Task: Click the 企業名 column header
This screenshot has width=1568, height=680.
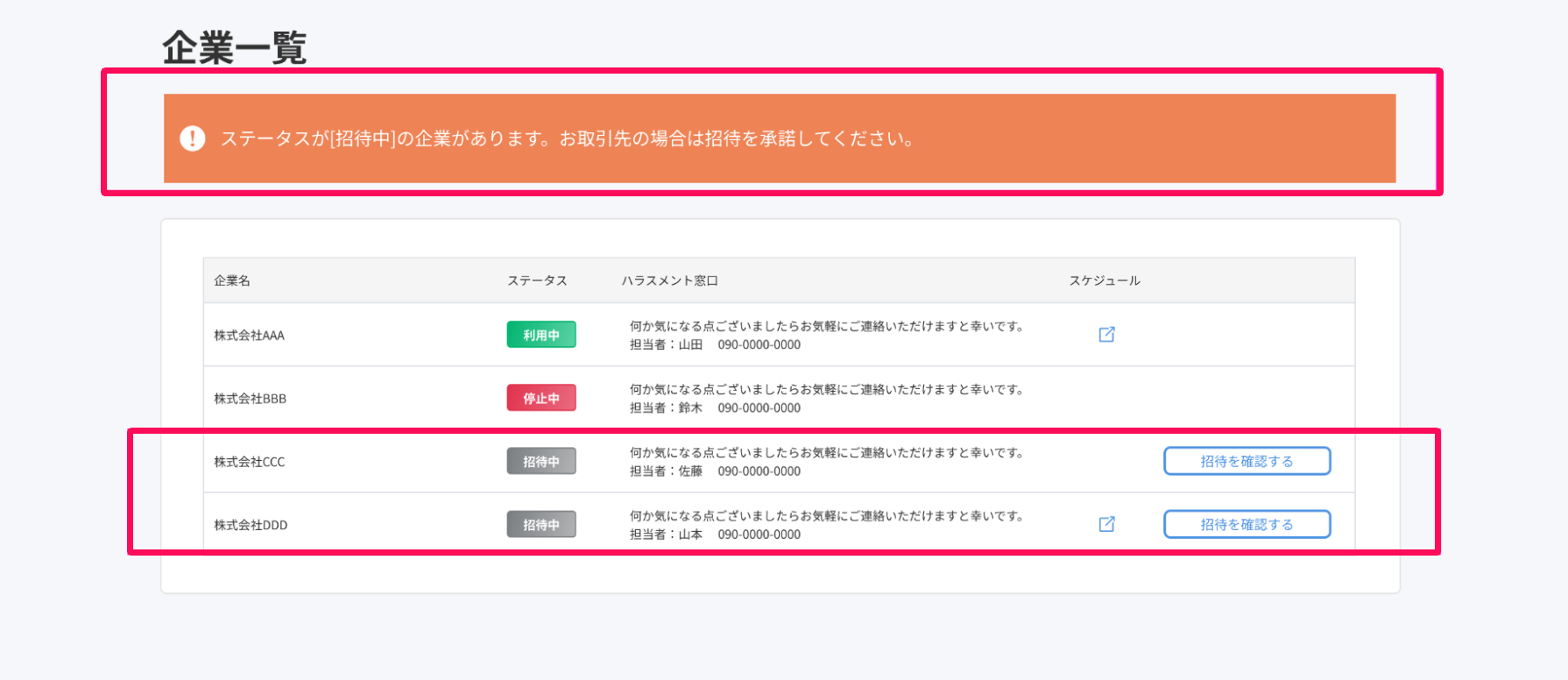Action: (x=232, y=280)
